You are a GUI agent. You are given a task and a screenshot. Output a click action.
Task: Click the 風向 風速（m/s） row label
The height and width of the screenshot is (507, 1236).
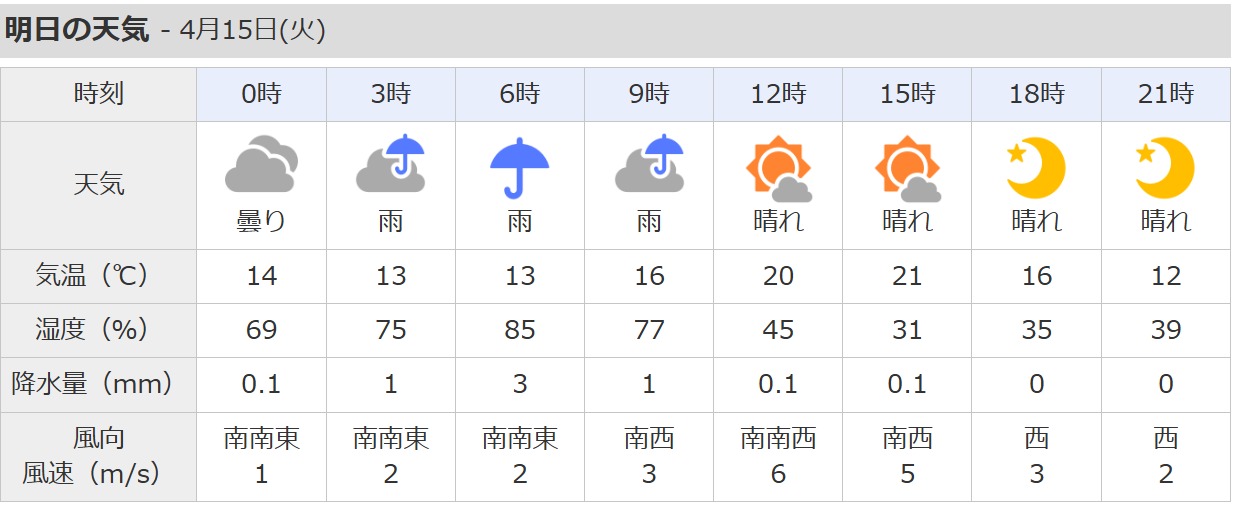[99, 456]
